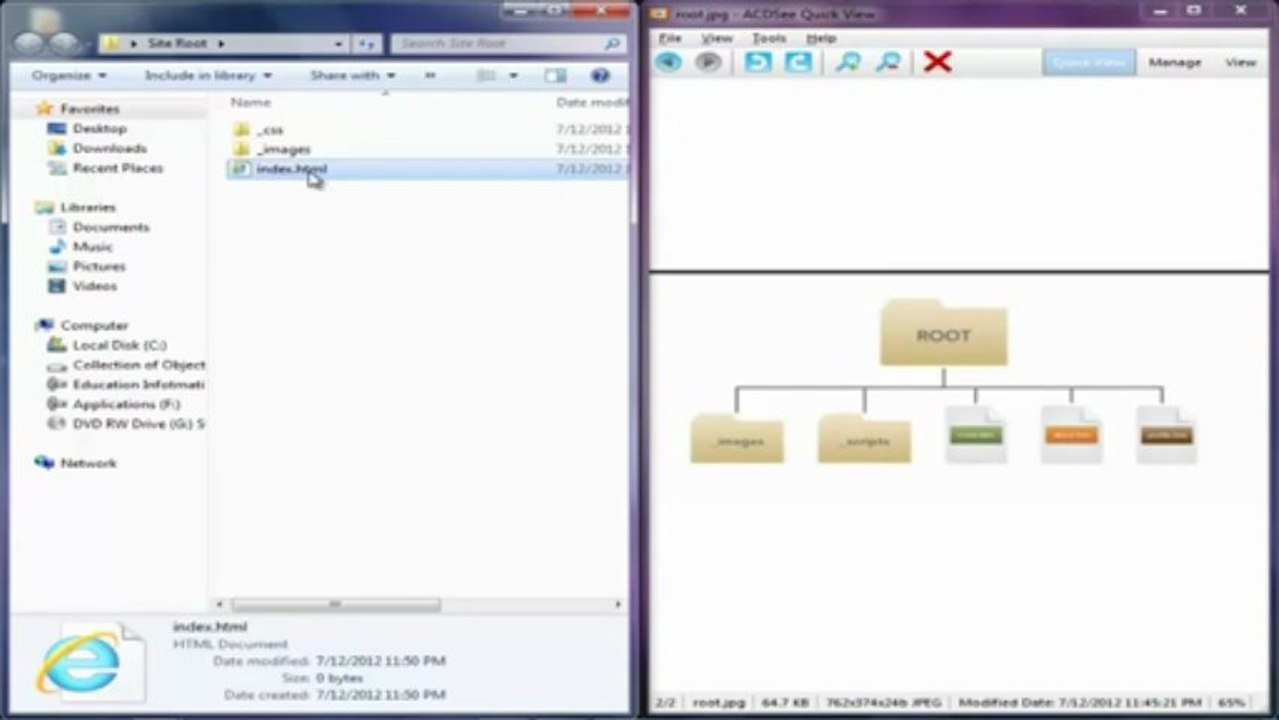Open Videos library
The width and height of the screenshot is (1279, 720).
94,286
